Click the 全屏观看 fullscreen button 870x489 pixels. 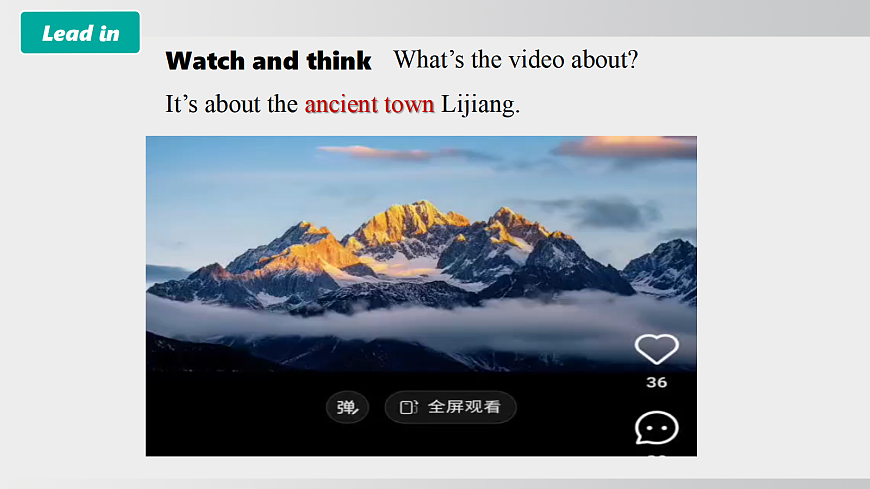pos(451,407)
